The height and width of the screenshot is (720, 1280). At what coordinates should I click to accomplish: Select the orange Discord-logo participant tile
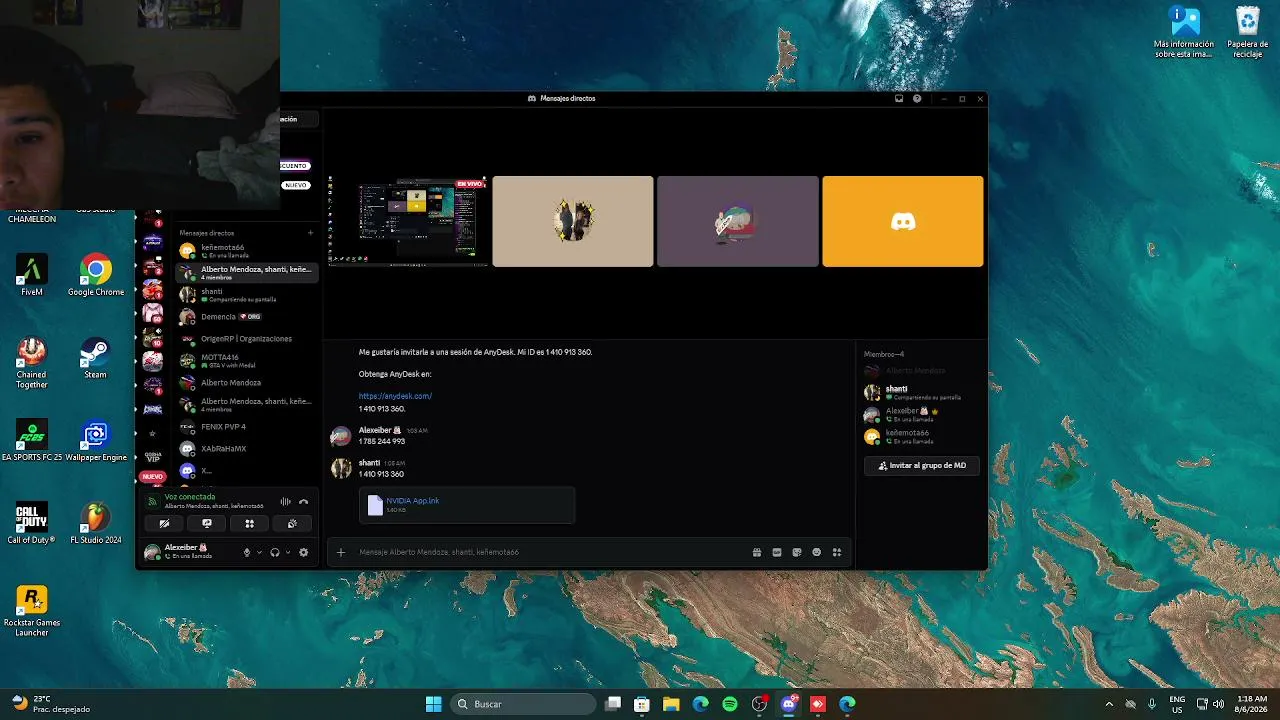(903, 221)
